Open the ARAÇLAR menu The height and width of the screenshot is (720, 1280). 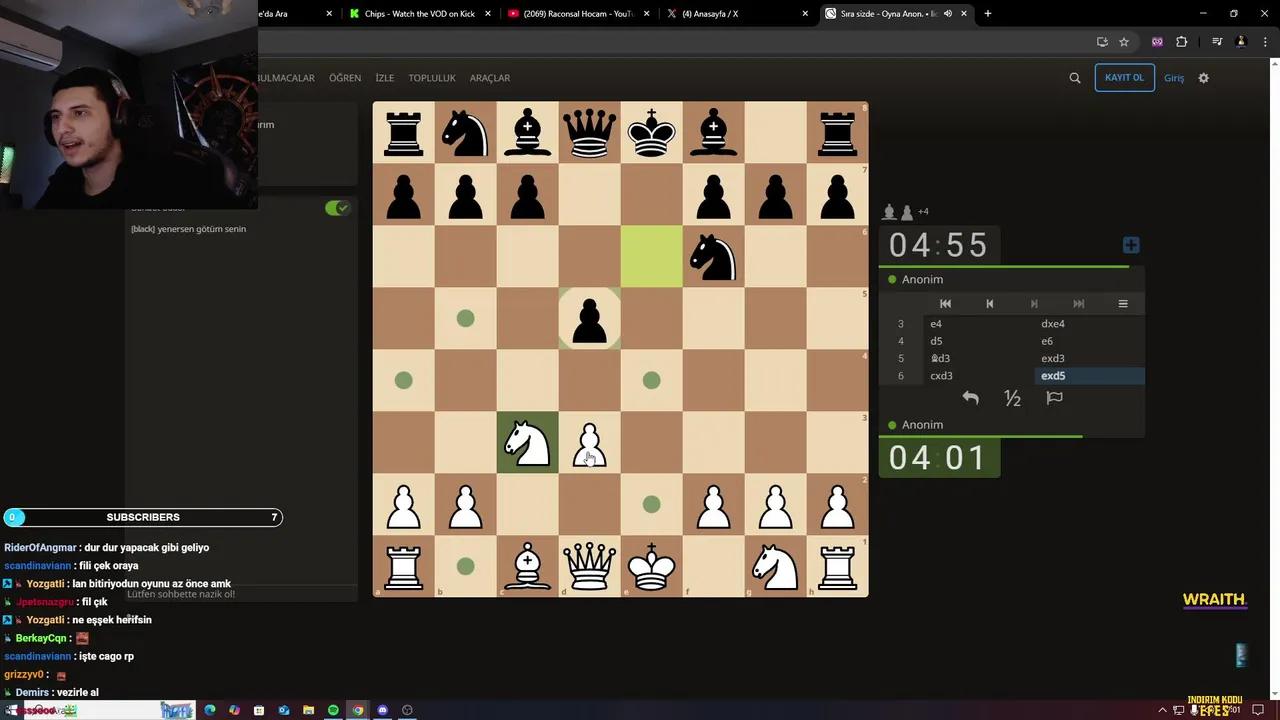click(490, 78)
